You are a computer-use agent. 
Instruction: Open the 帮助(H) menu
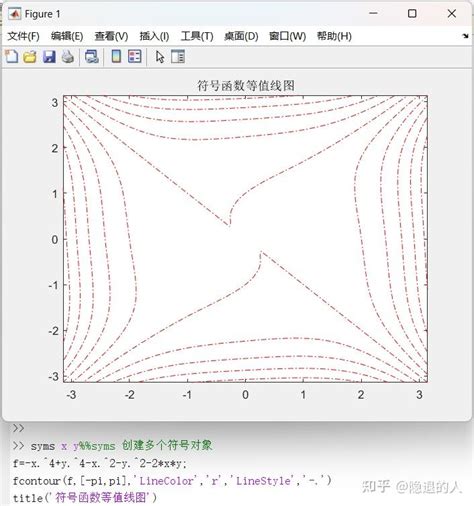pyautogui.click(x=334, y=36)
